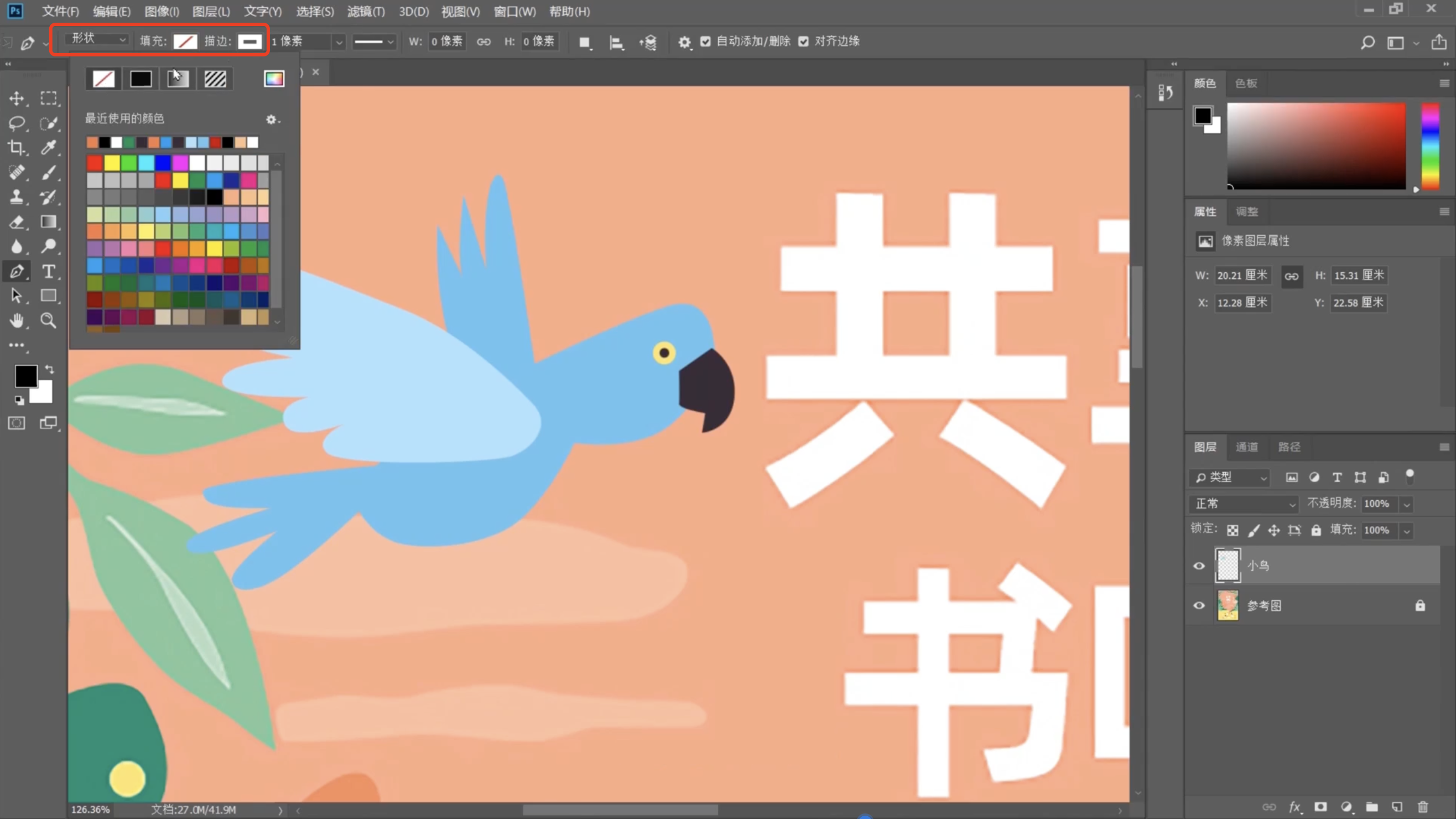1456x819 pixels.
Task: Select the Zoom tool in toolbox
Action: (49, 320)
